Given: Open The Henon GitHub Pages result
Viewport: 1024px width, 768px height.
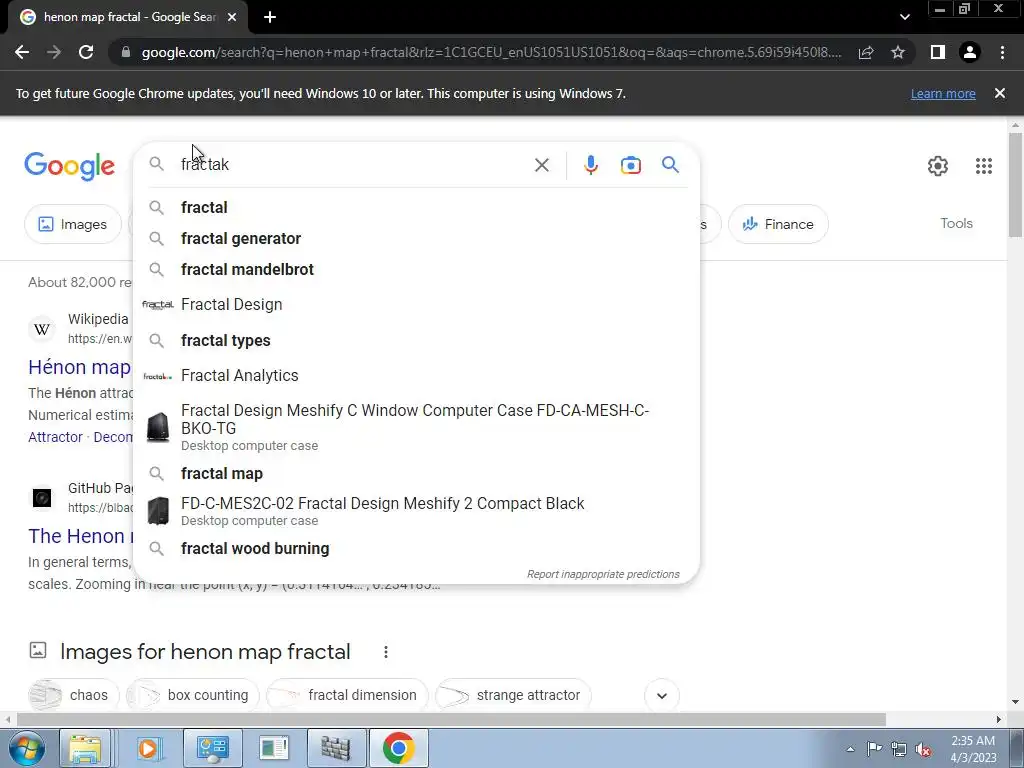Looking at the screenshot, I should tap(79, 536).
